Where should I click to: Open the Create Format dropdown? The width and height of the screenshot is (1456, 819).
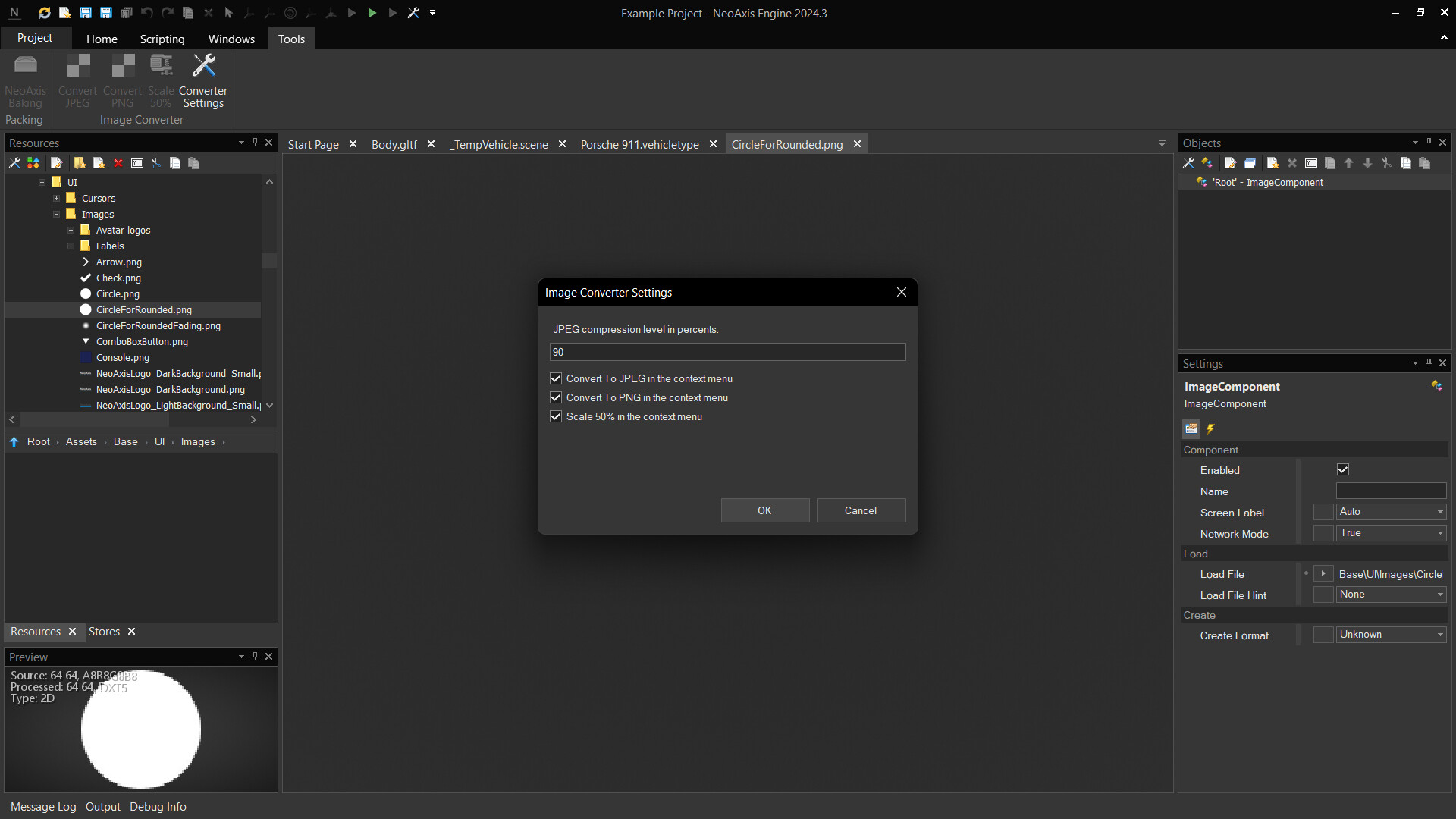(x=1391, y=635)
